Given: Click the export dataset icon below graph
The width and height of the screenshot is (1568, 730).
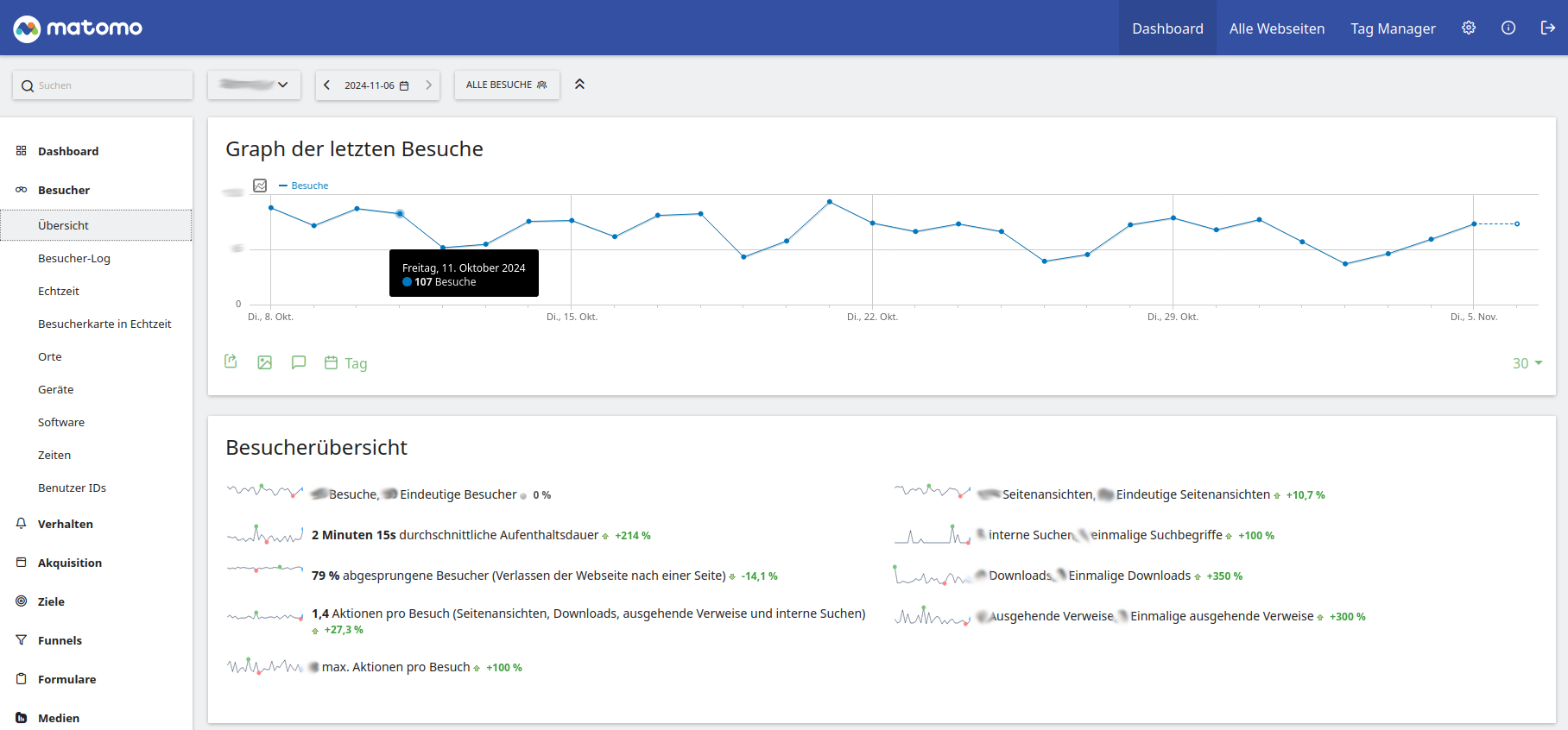Looking at the screenshot, I should (231, 362).
